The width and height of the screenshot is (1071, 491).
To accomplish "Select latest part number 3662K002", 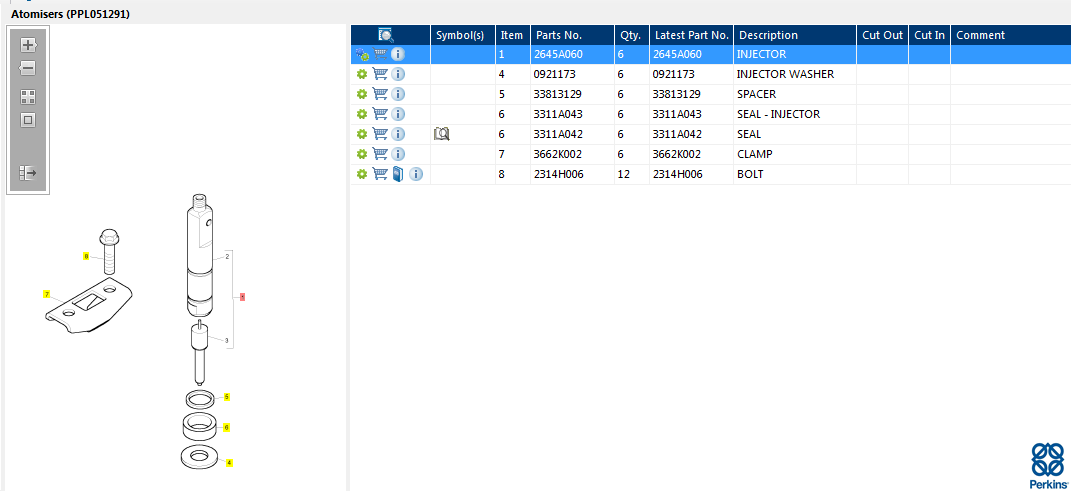I will pyautogui.click(x=692, y=154).
